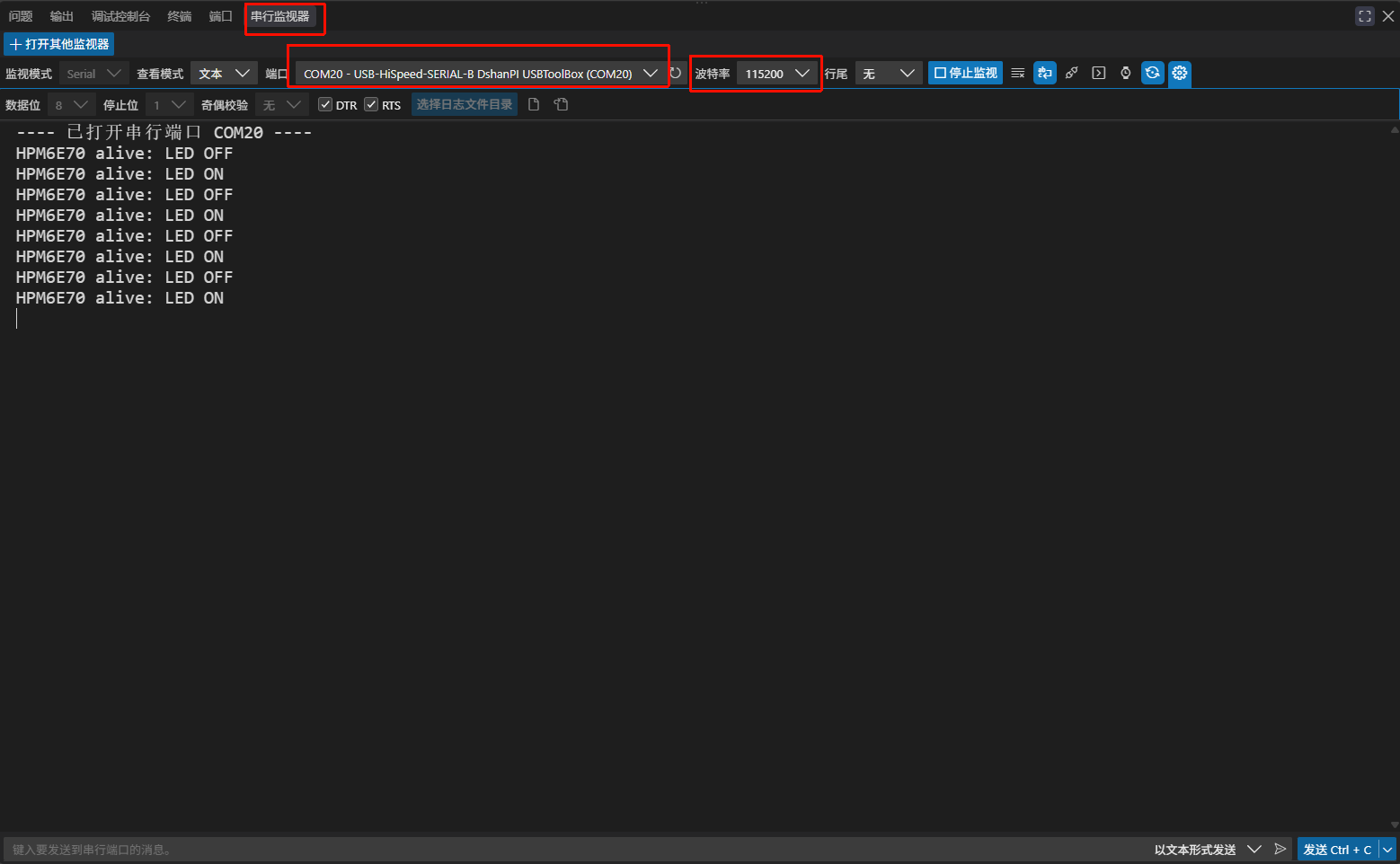Switch to the 输出 tab
Image resolution: width=1400 pixels, height=864 pixels.
(x=62, y=16)
